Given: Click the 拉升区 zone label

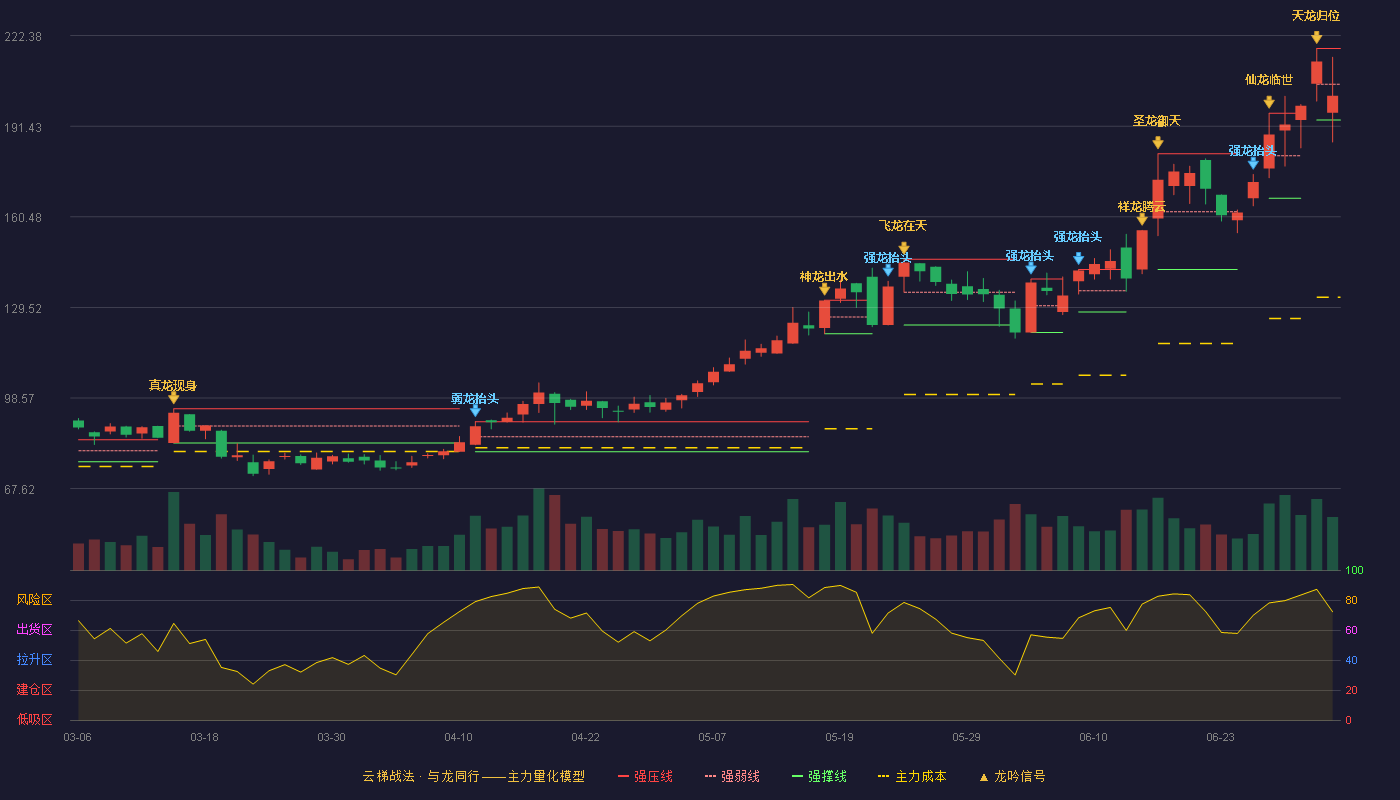Looking at the screenshot, I should pos(34,660).
